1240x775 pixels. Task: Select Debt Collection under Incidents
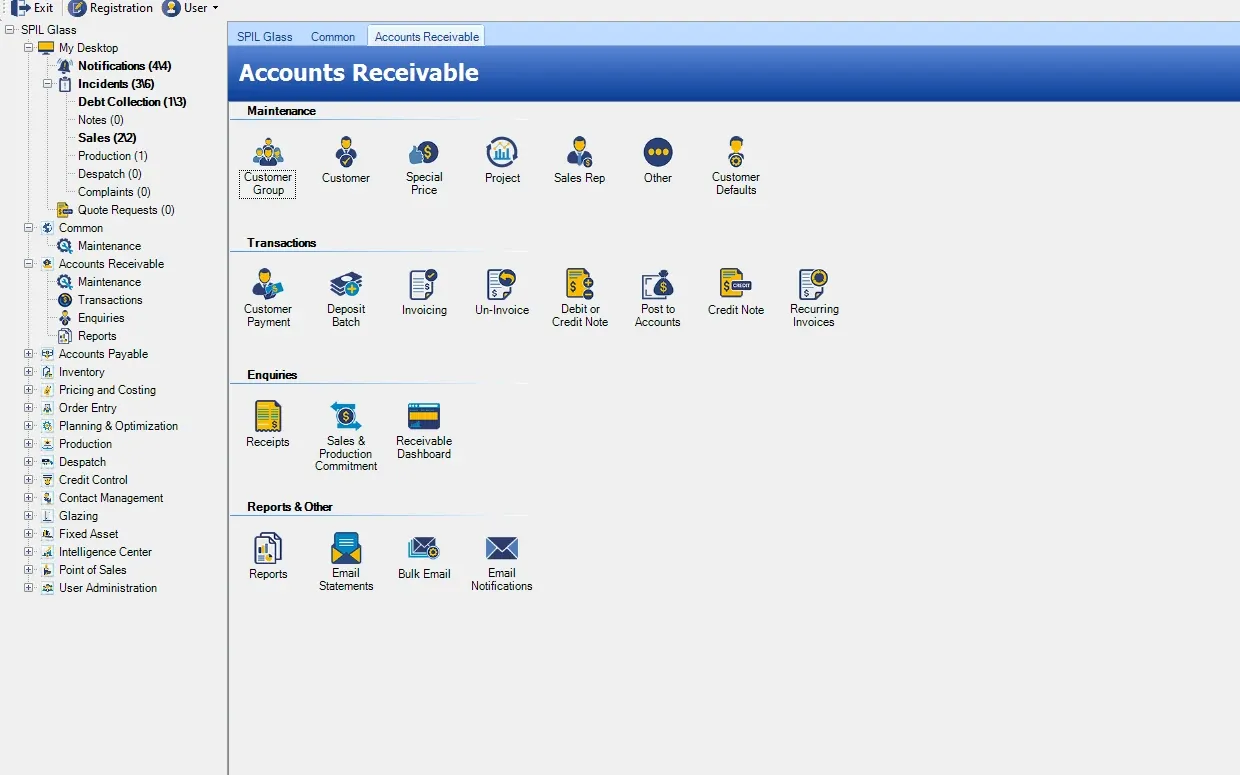(x=132, y=102)
